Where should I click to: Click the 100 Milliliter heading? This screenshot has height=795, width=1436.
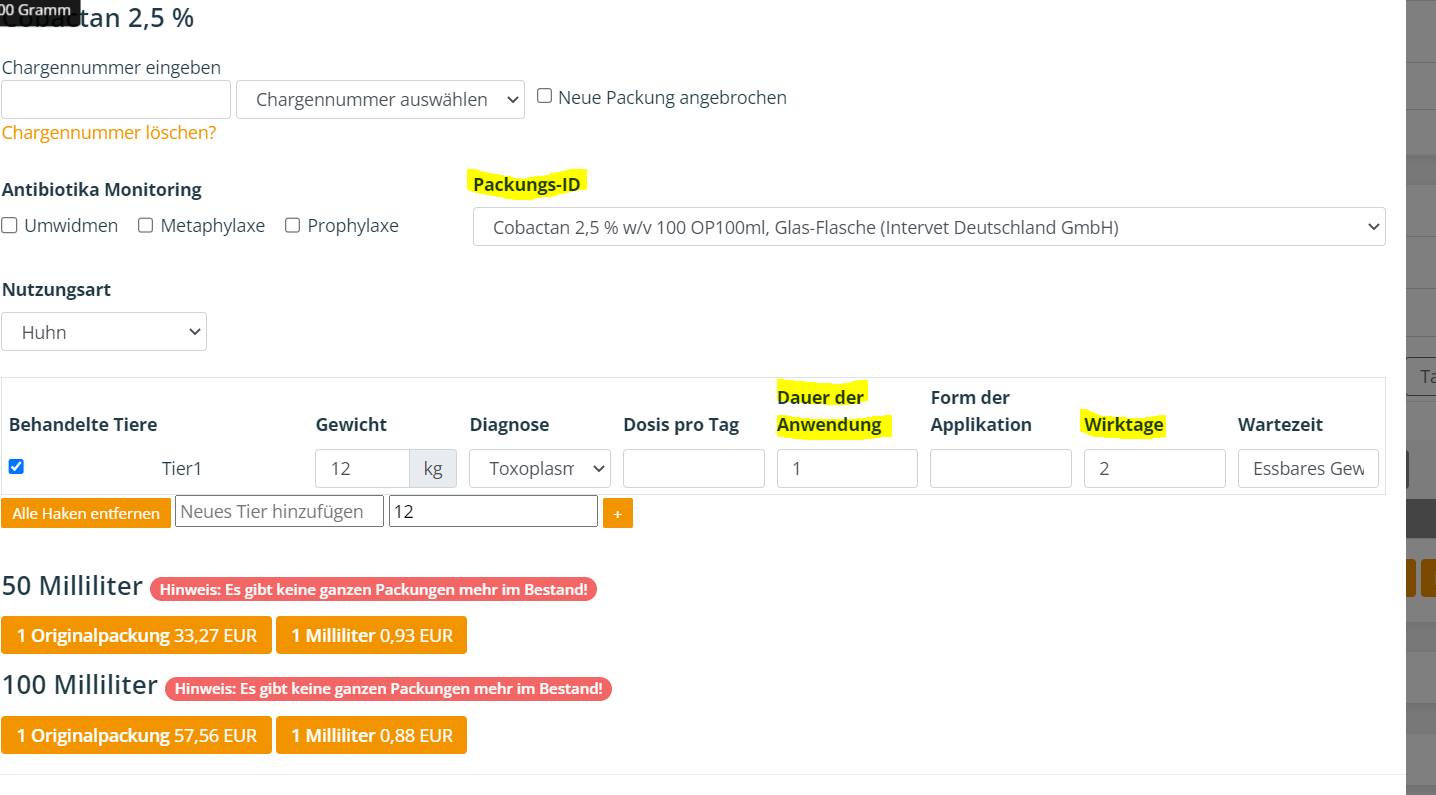(80, 685)
